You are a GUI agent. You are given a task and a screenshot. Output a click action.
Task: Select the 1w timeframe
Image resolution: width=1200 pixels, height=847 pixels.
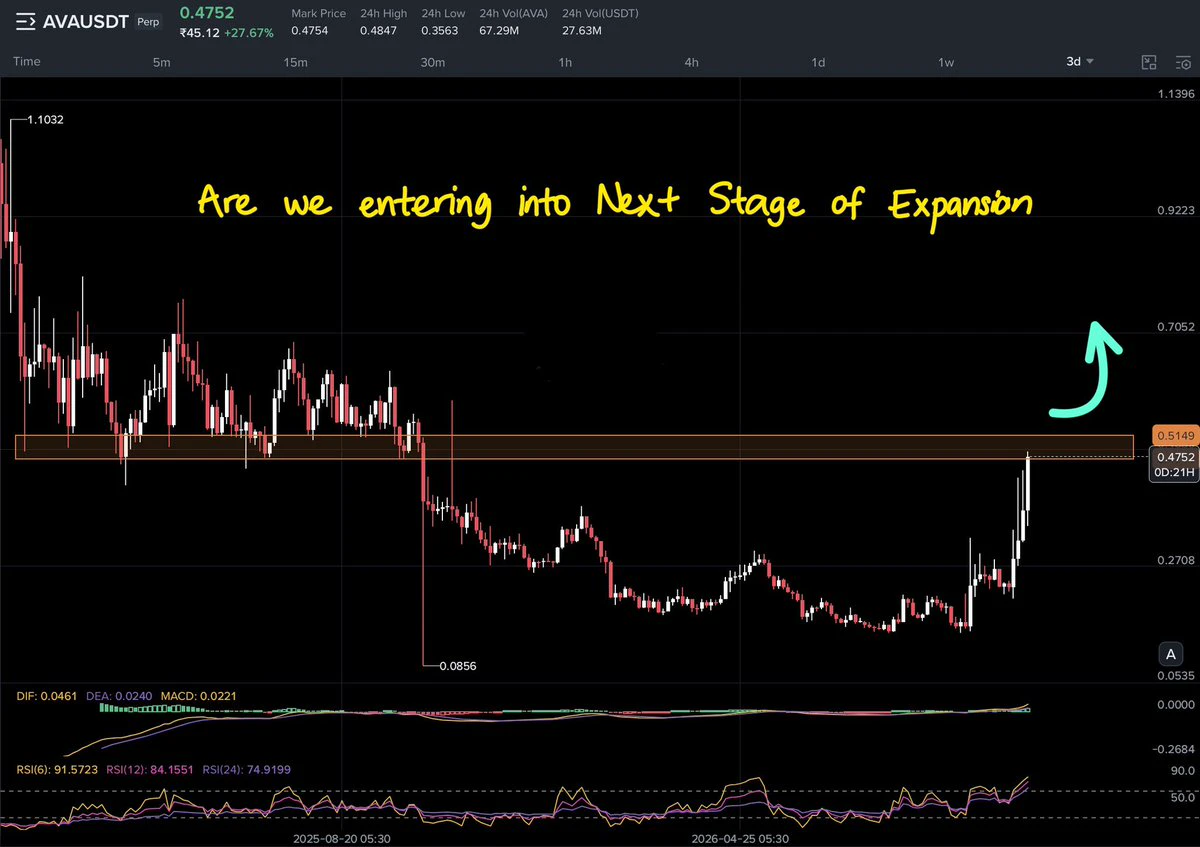point(946,62)
